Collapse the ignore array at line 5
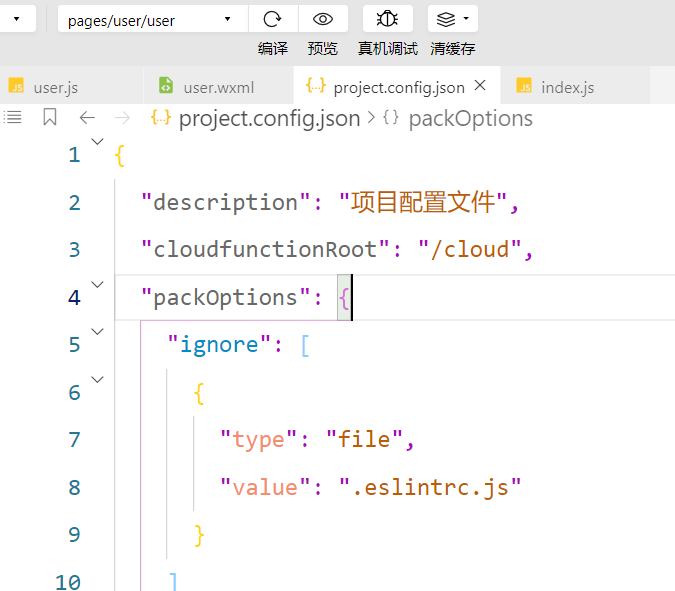The image size is (675, 591). pyautogui.click(x=98, y=332)
